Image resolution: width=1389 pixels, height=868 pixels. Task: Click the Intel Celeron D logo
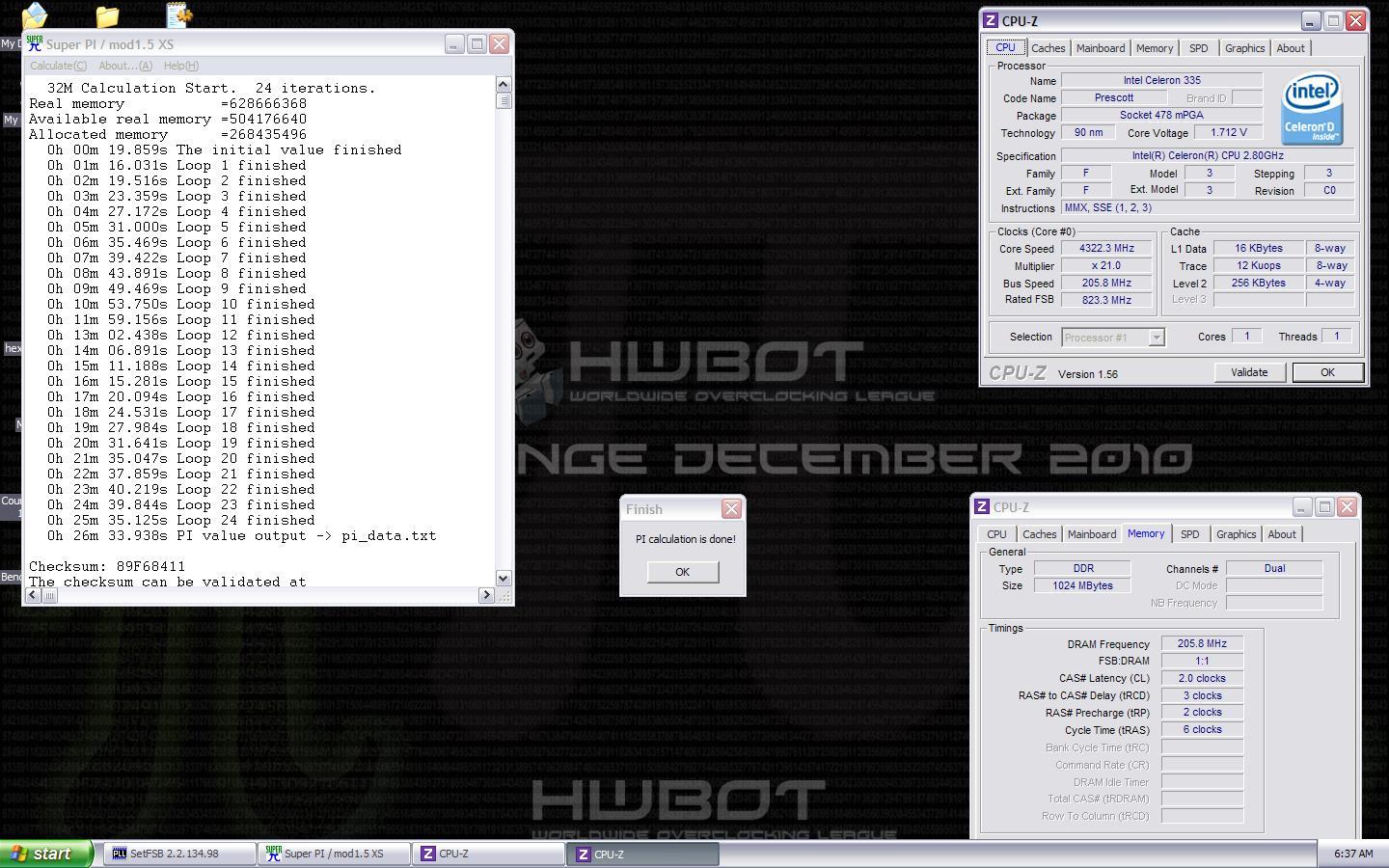click(x=1312, y=109)
